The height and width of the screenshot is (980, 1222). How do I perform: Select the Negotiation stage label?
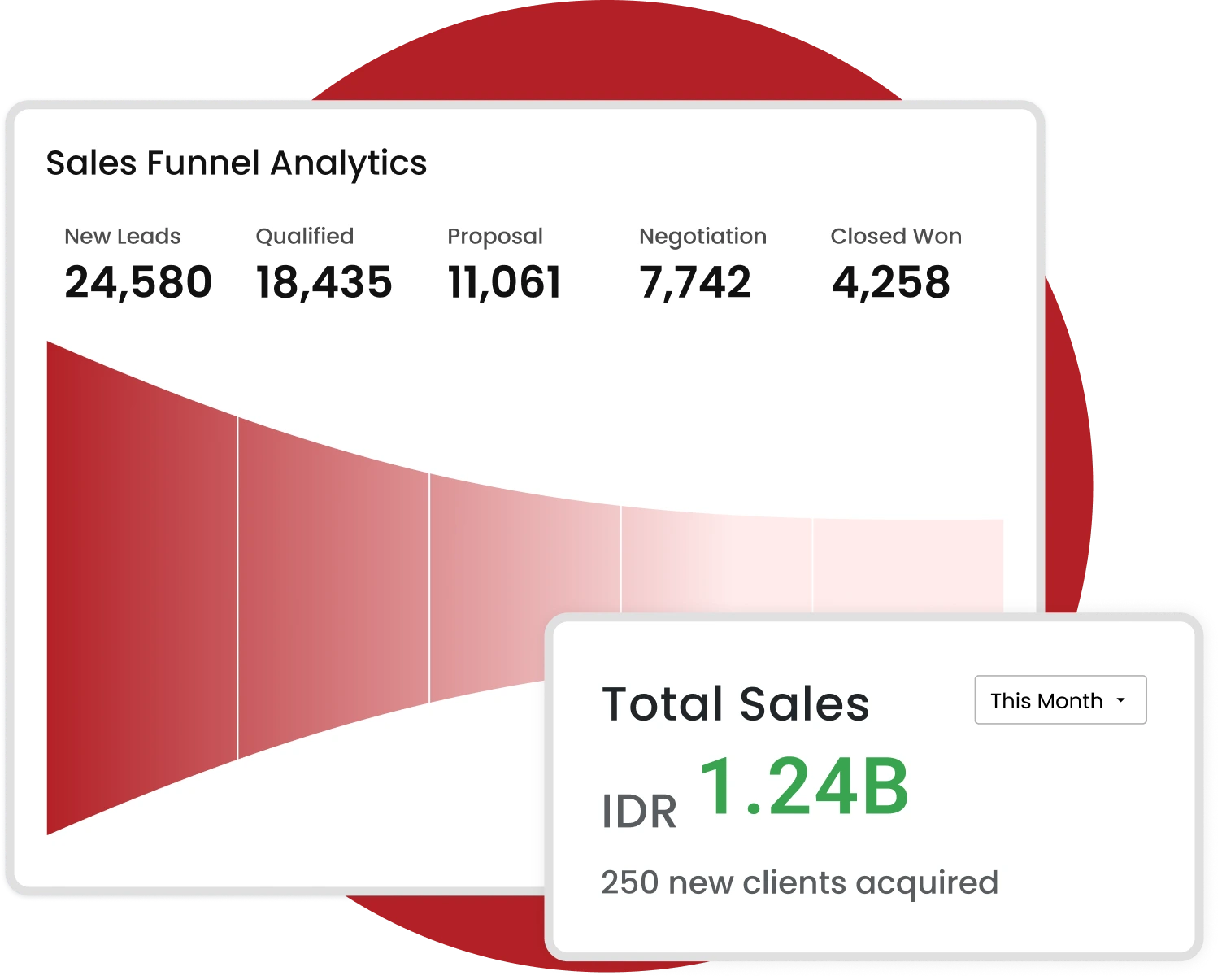(702, 237)
